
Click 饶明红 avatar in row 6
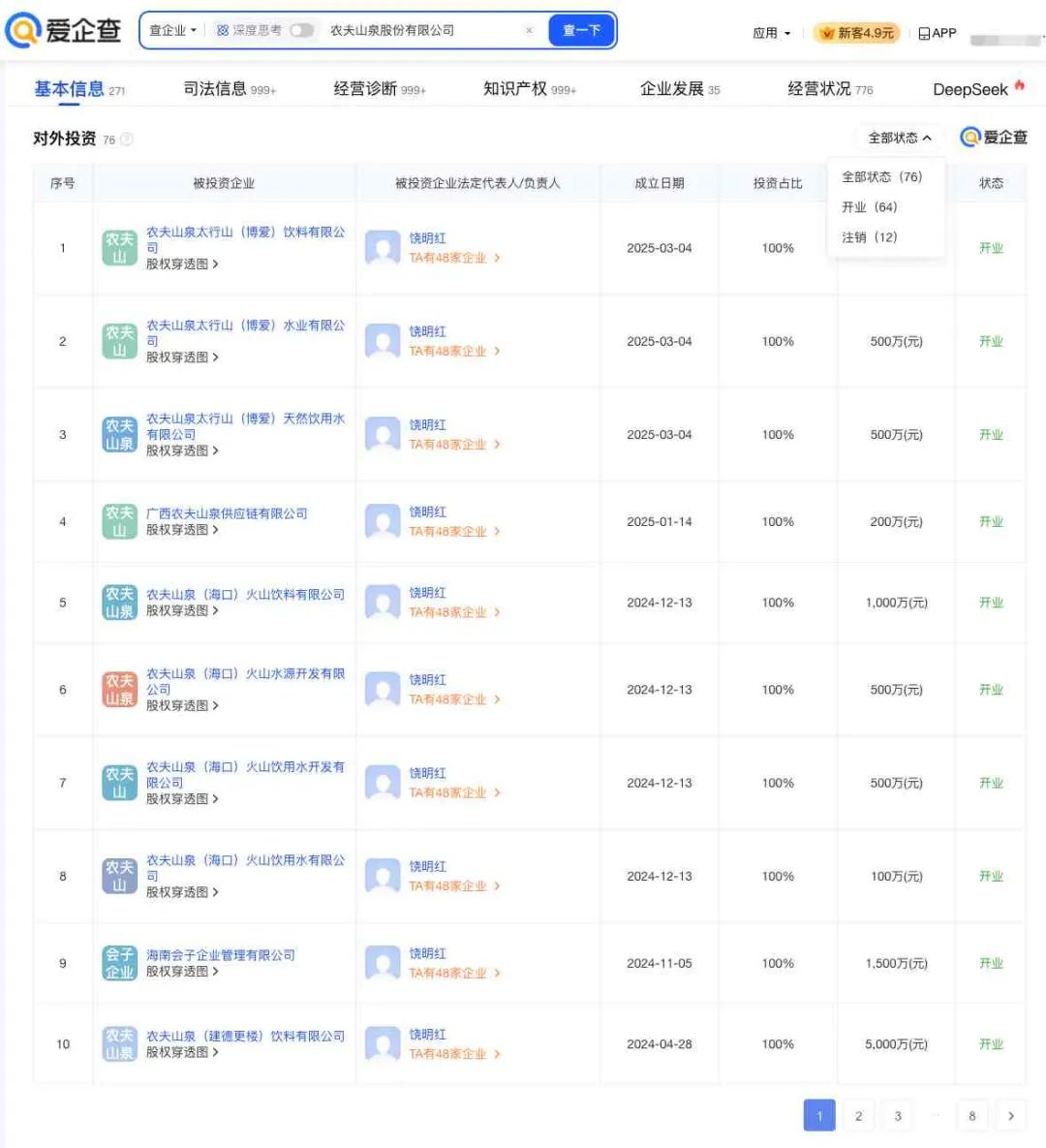point(383,690)
